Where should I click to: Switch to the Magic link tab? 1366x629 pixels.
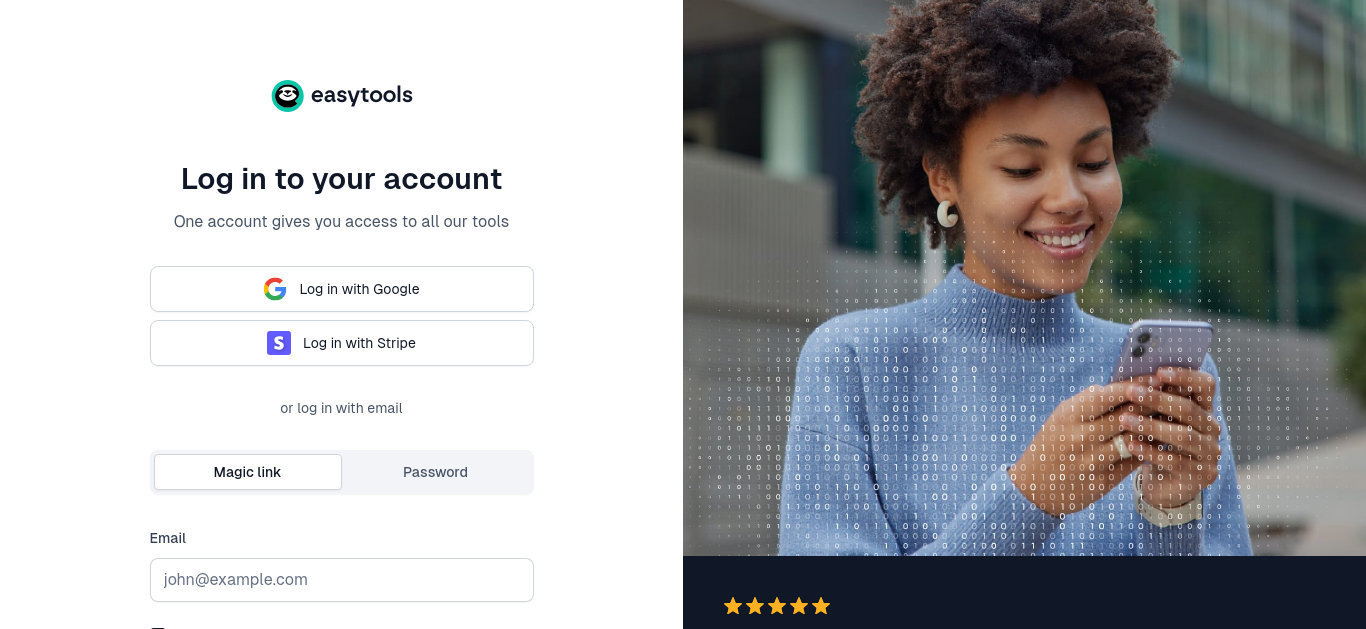248,472
